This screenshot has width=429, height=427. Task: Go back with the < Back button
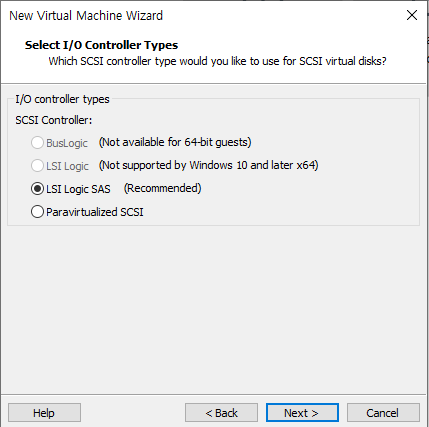pos(221,413)
